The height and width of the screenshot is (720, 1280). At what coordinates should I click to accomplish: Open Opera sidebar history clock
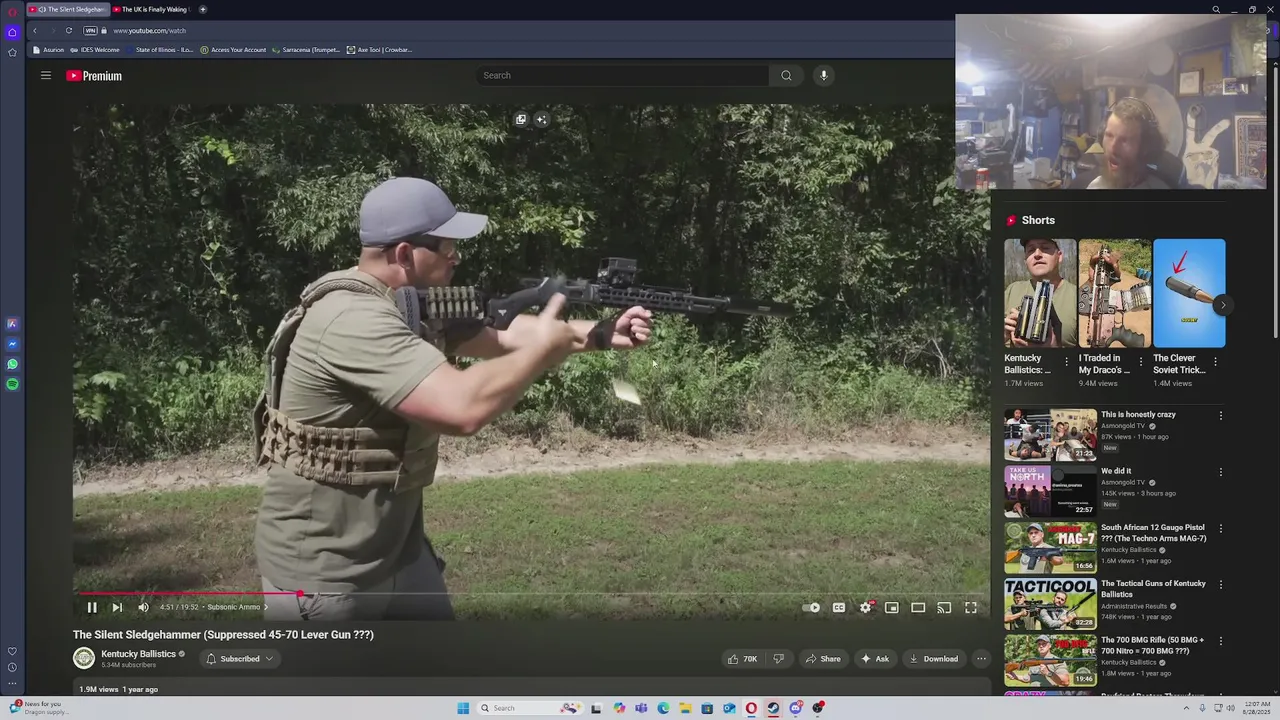[12, 667]
